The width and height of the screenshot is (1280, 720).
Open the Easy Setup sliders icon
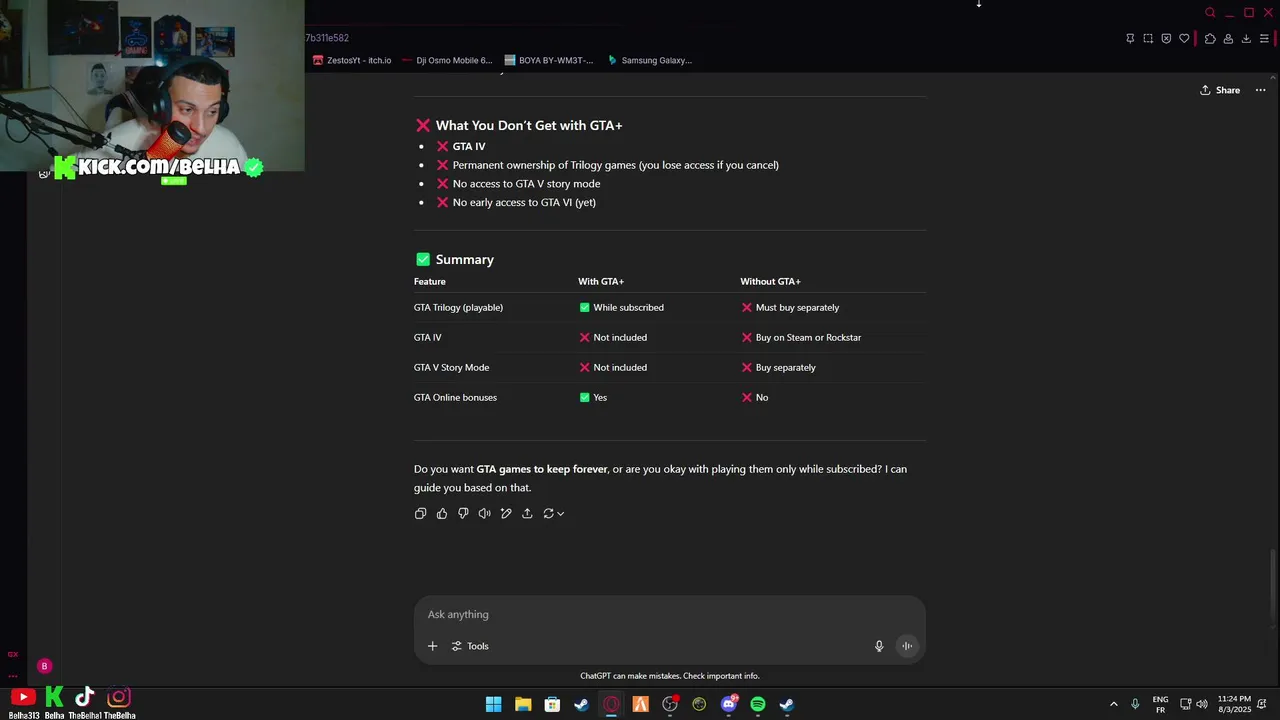click(x=1264, y=39)
